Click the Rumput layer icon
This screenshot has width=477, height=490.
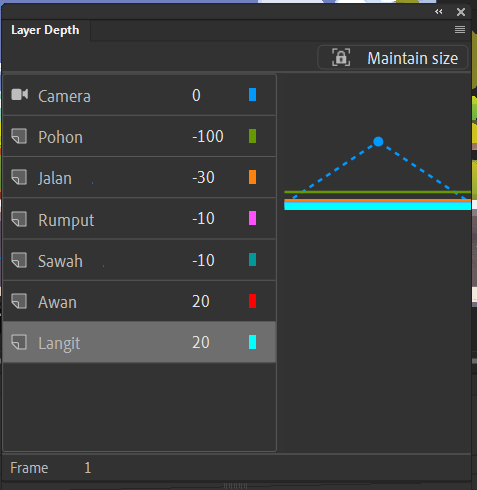[x=19, y=219]
